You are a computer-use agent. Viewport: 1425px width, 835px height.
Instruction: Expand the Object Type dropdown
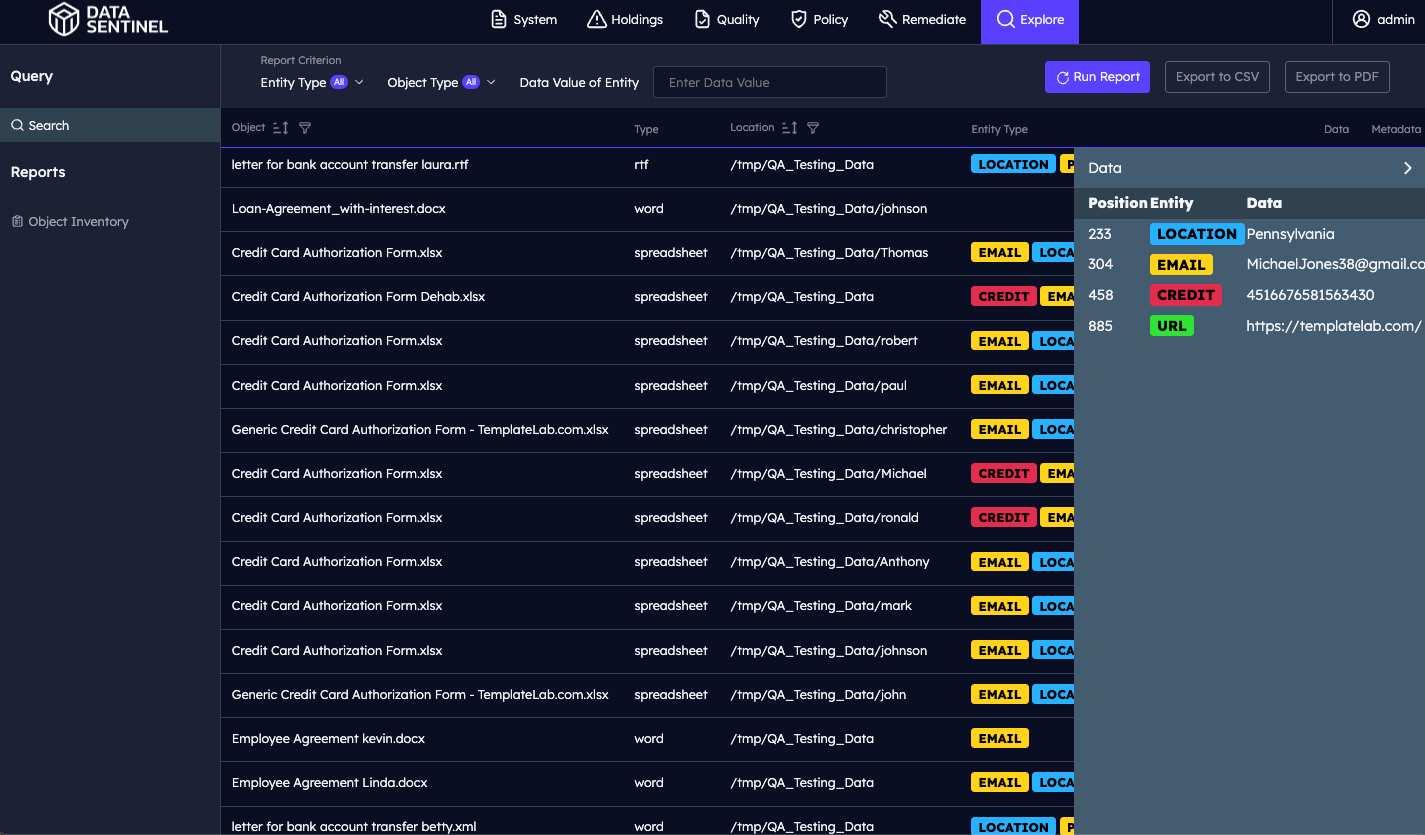click(x=441, y=83)
